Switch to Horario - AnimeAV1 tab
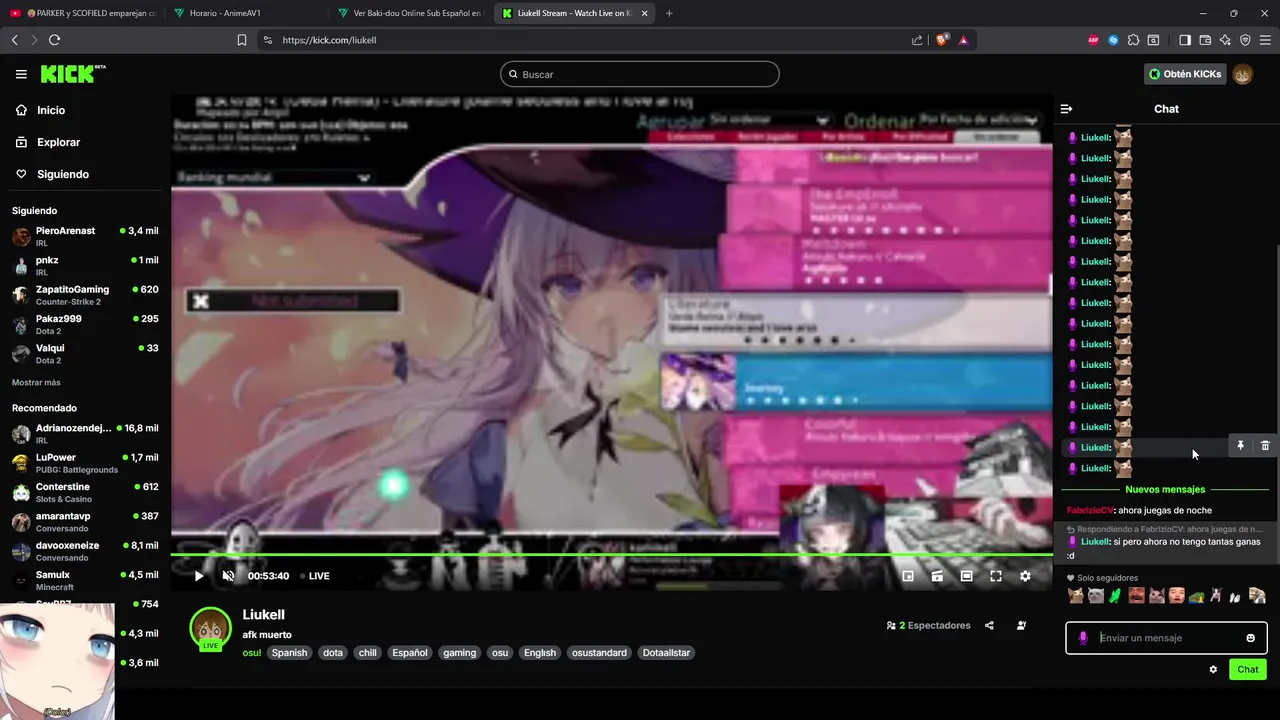 (246, 13)
